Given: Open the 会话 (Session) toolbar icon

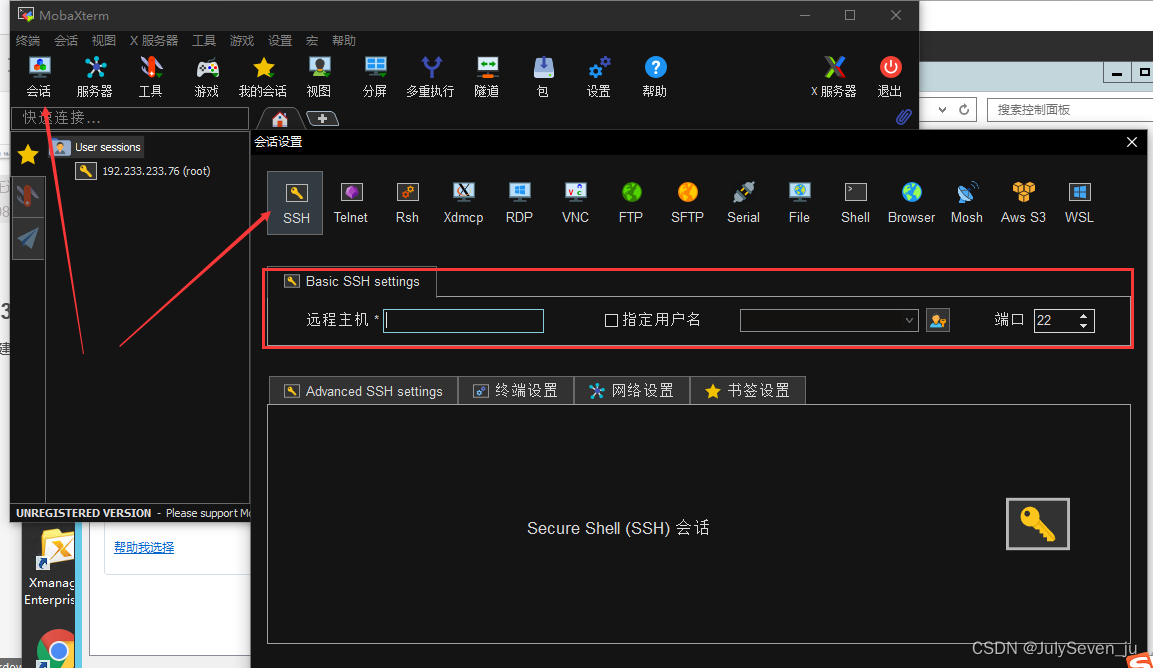Looking at the screenshot, I should pos(39,77).
